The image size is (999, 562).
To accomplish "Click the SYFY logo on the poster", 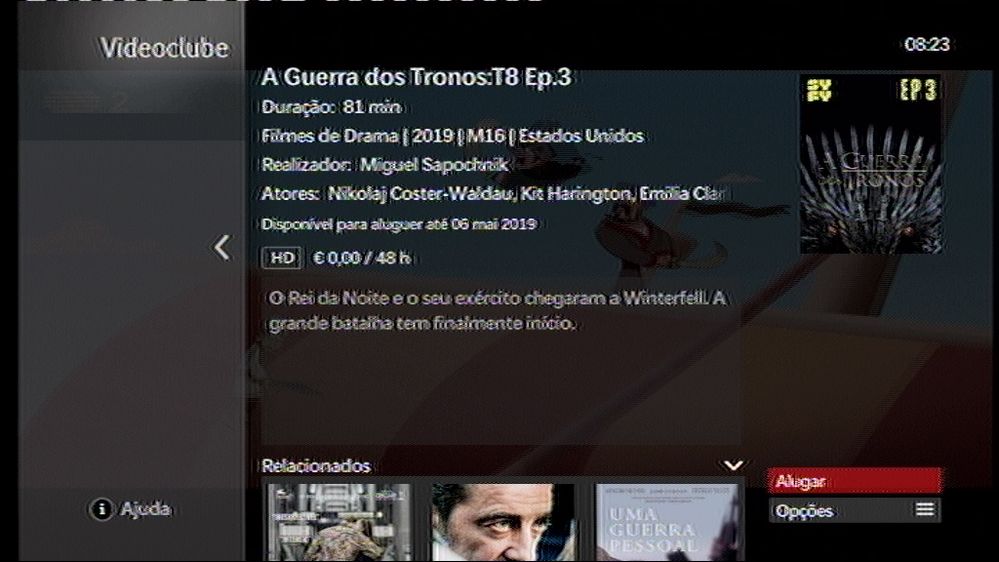I will tap(819, 90).
